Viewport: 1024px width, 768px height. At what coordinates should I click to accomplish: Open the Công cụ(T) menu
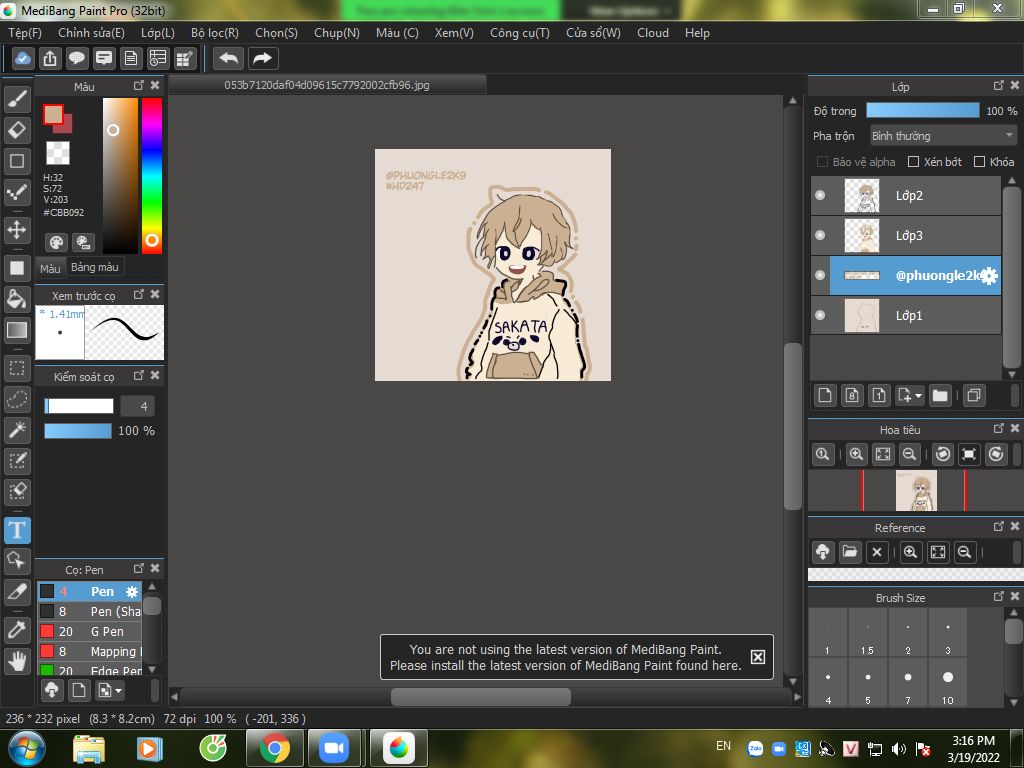pyautogui.click(x=520, y=33)
